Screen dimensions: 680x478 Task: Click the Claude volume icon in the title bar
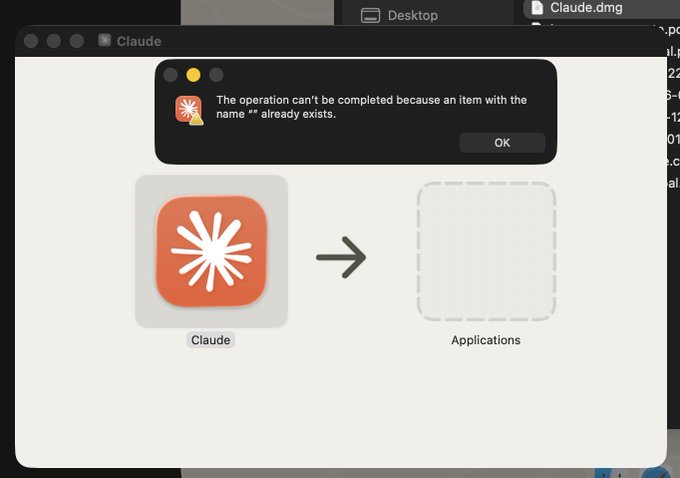[104, 40]
